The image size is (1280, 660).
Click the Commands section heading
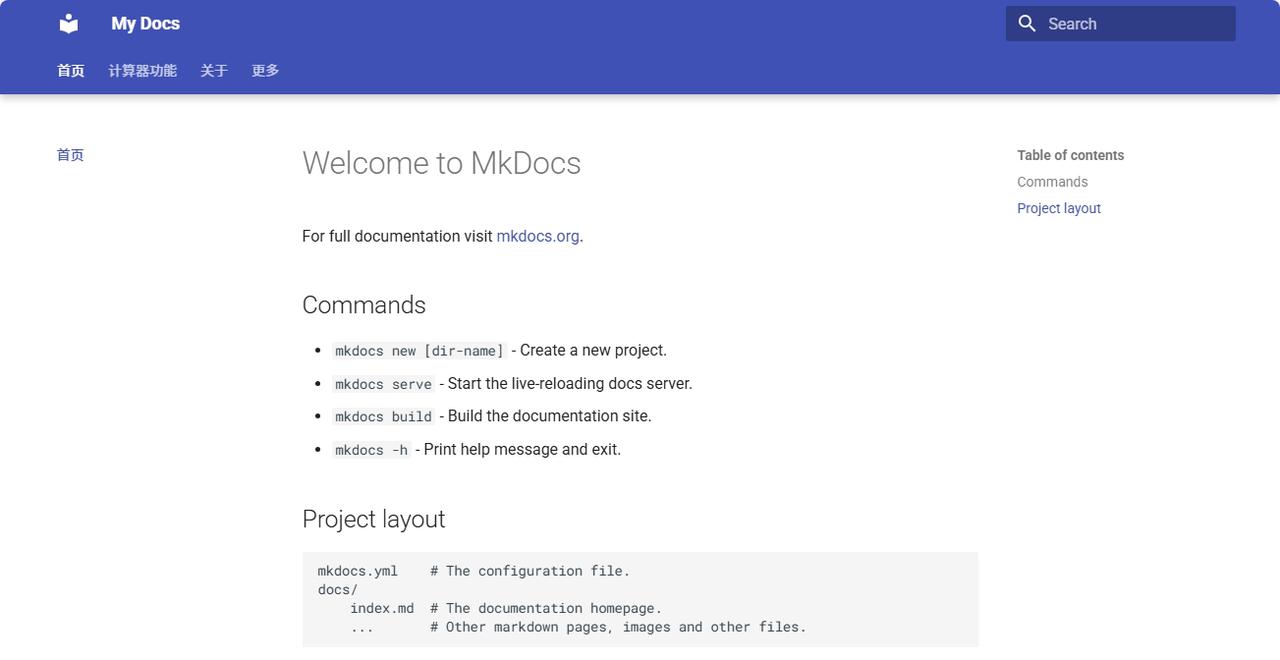pos(363,305)
